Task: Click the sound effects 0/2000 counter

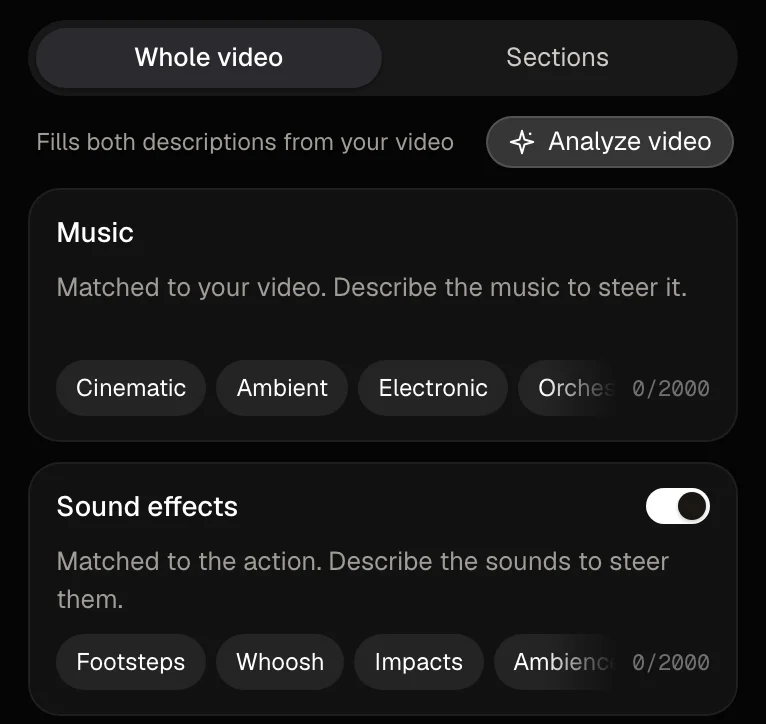Action: coord(671,663)
